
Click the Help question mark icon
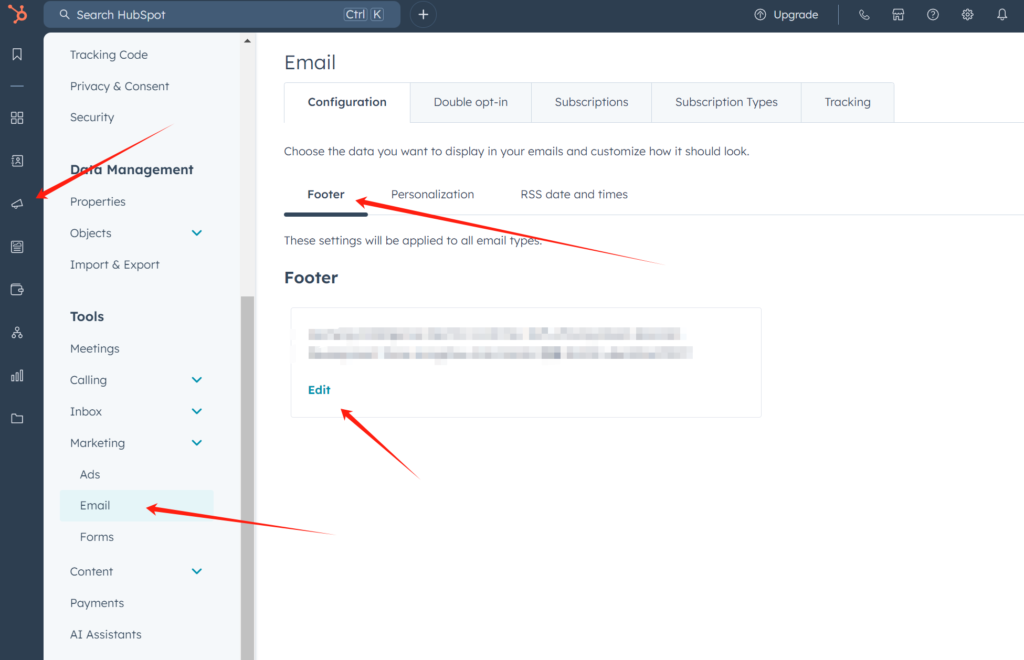click(932, 15)
